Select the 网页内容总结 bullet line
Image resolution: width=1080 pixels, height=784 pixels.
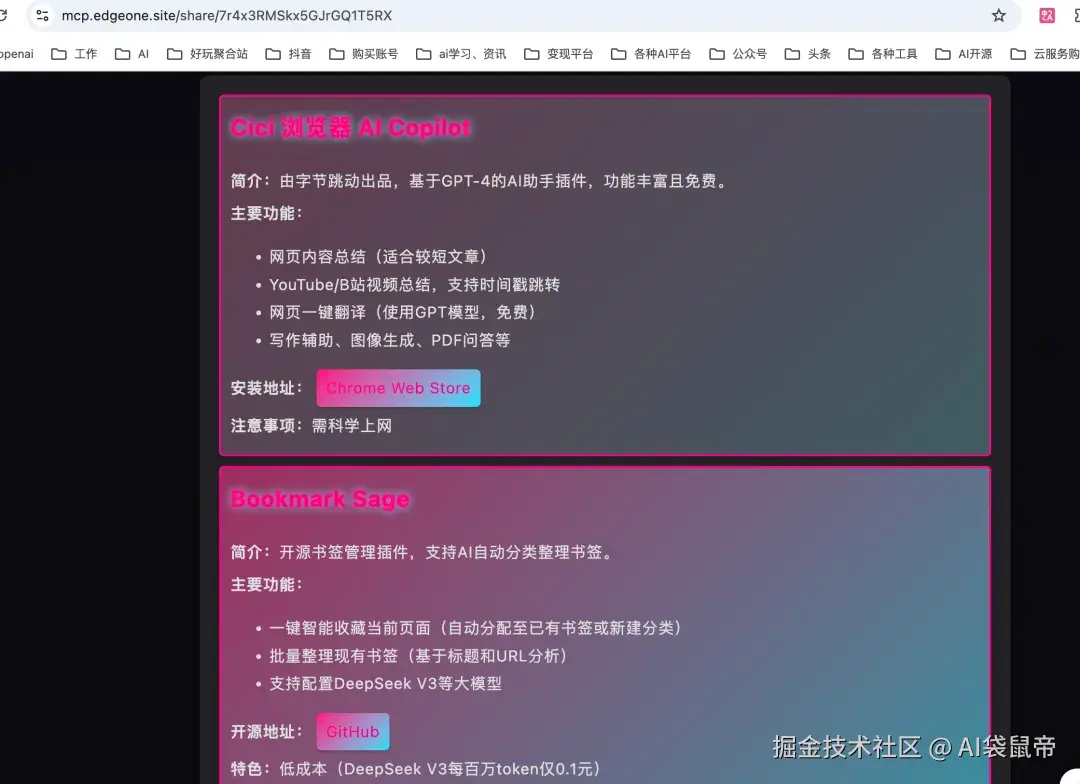pyautogui.click(x=378, y=257)
